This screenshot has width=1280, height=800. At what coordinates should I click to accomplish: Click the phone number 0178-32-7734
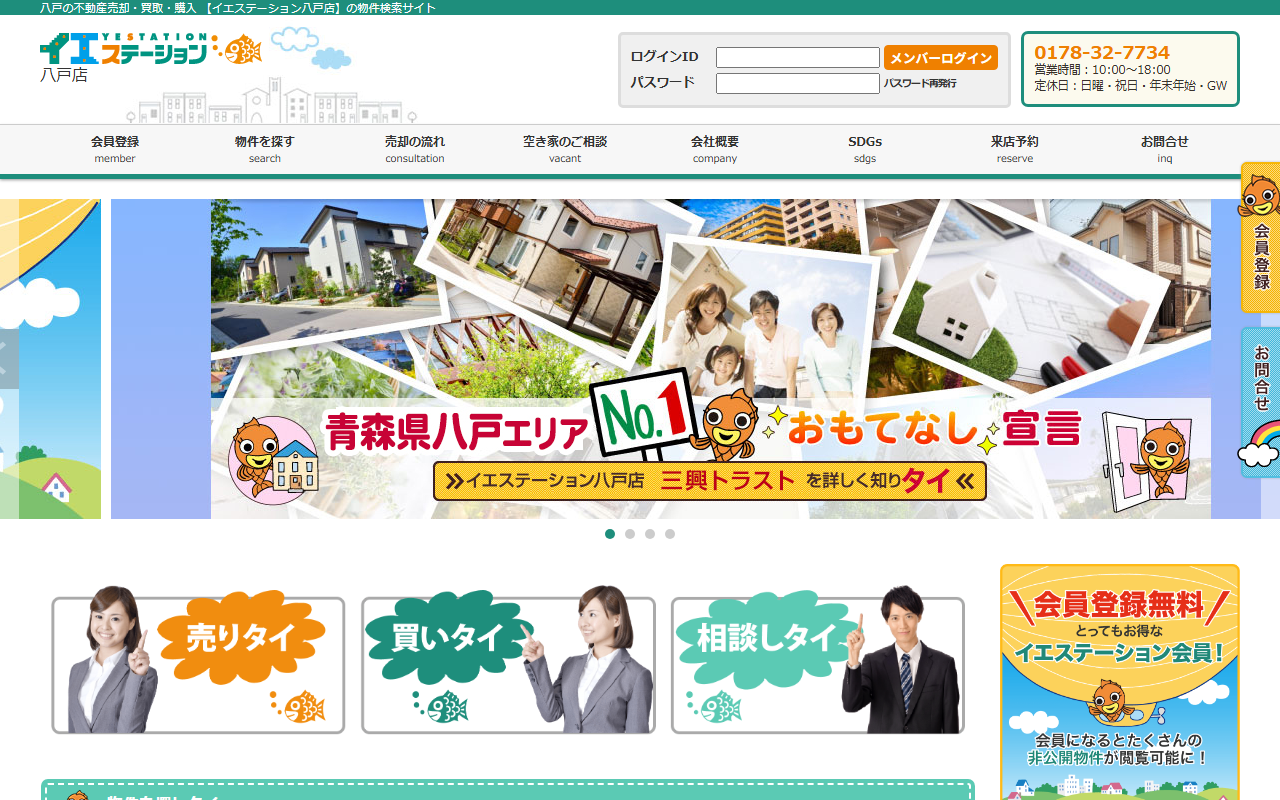coord(1102,52)
